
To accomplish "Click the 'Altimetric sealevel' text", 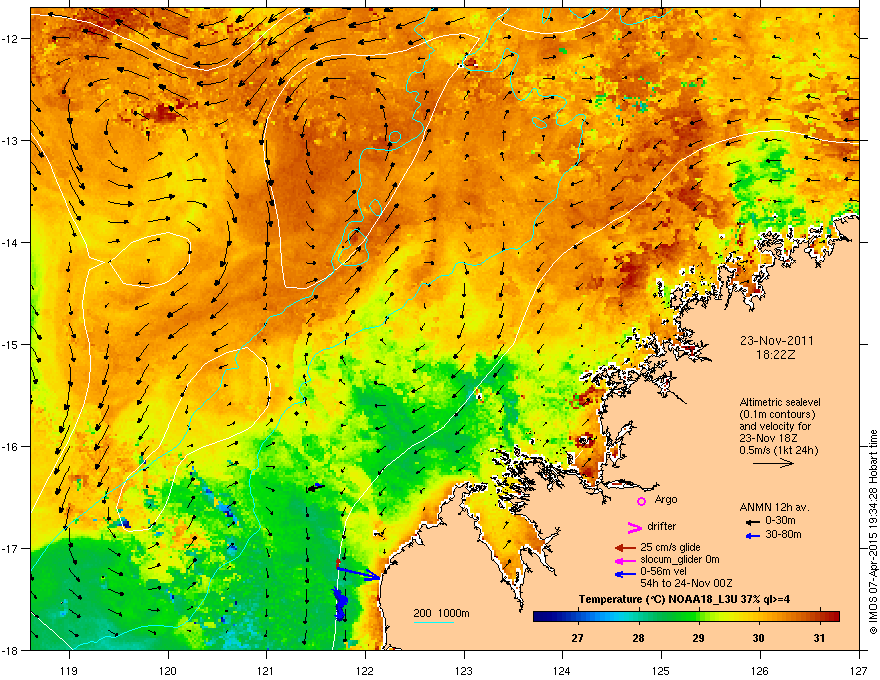I will [x=780, y=402].
